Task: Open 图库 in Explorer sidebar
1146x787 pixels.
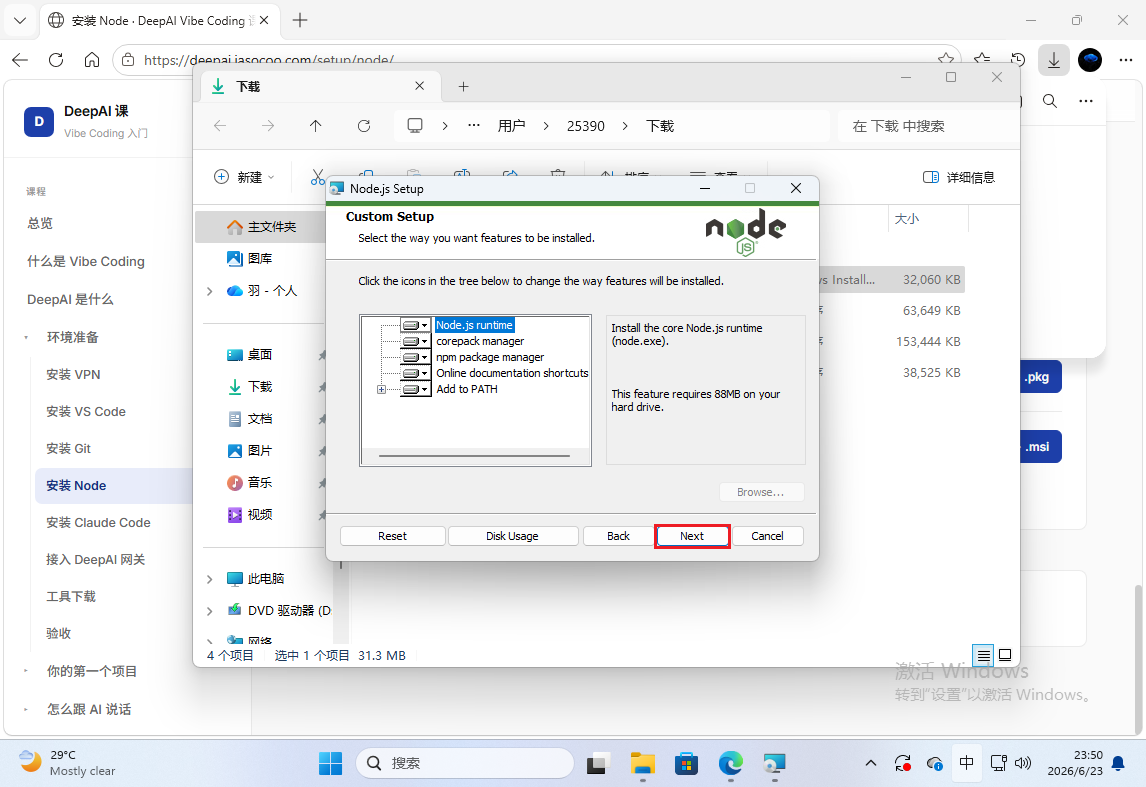Action: [x=250, y=259]
